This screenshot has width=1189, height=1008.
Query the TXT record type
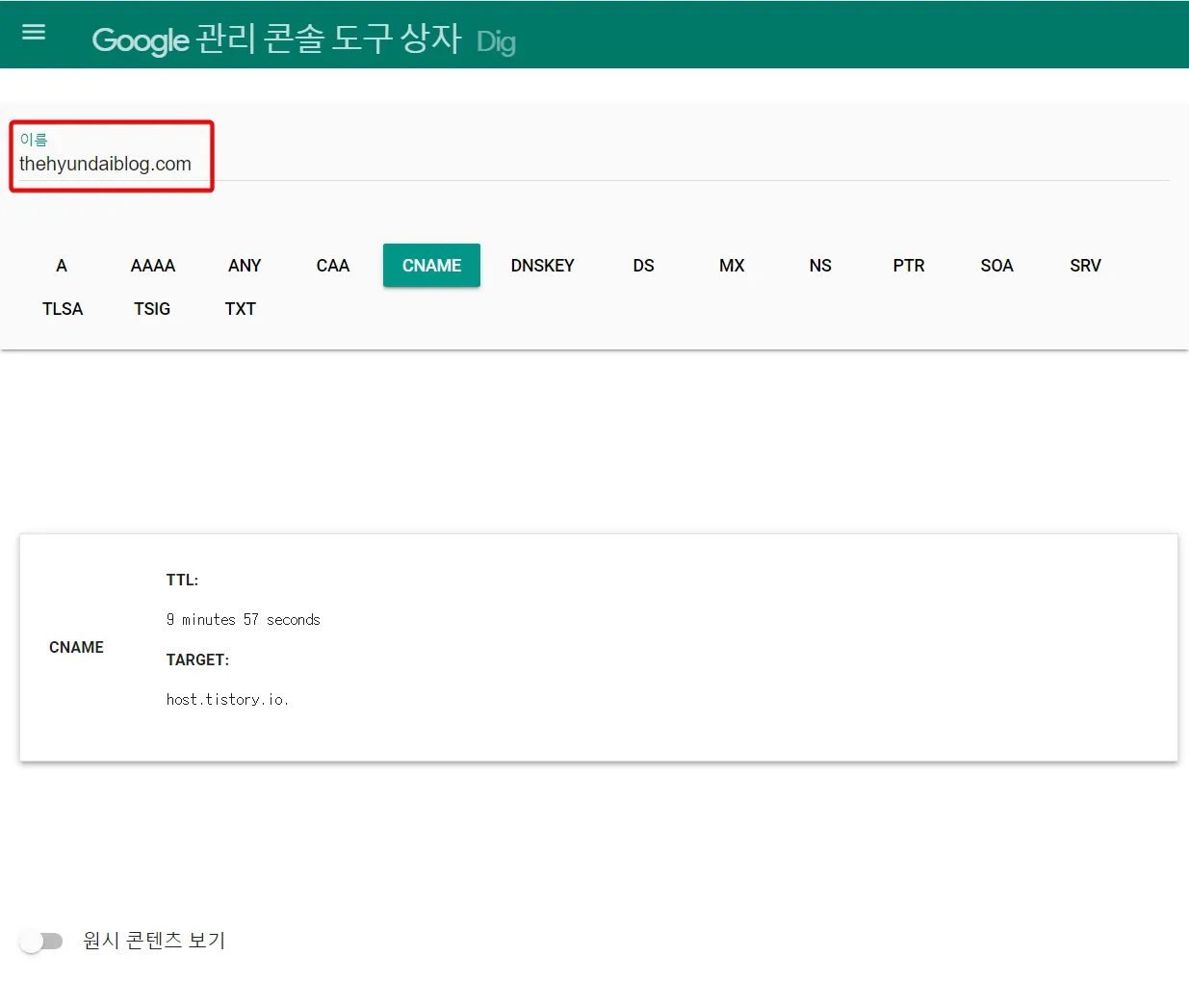point(241,309)
